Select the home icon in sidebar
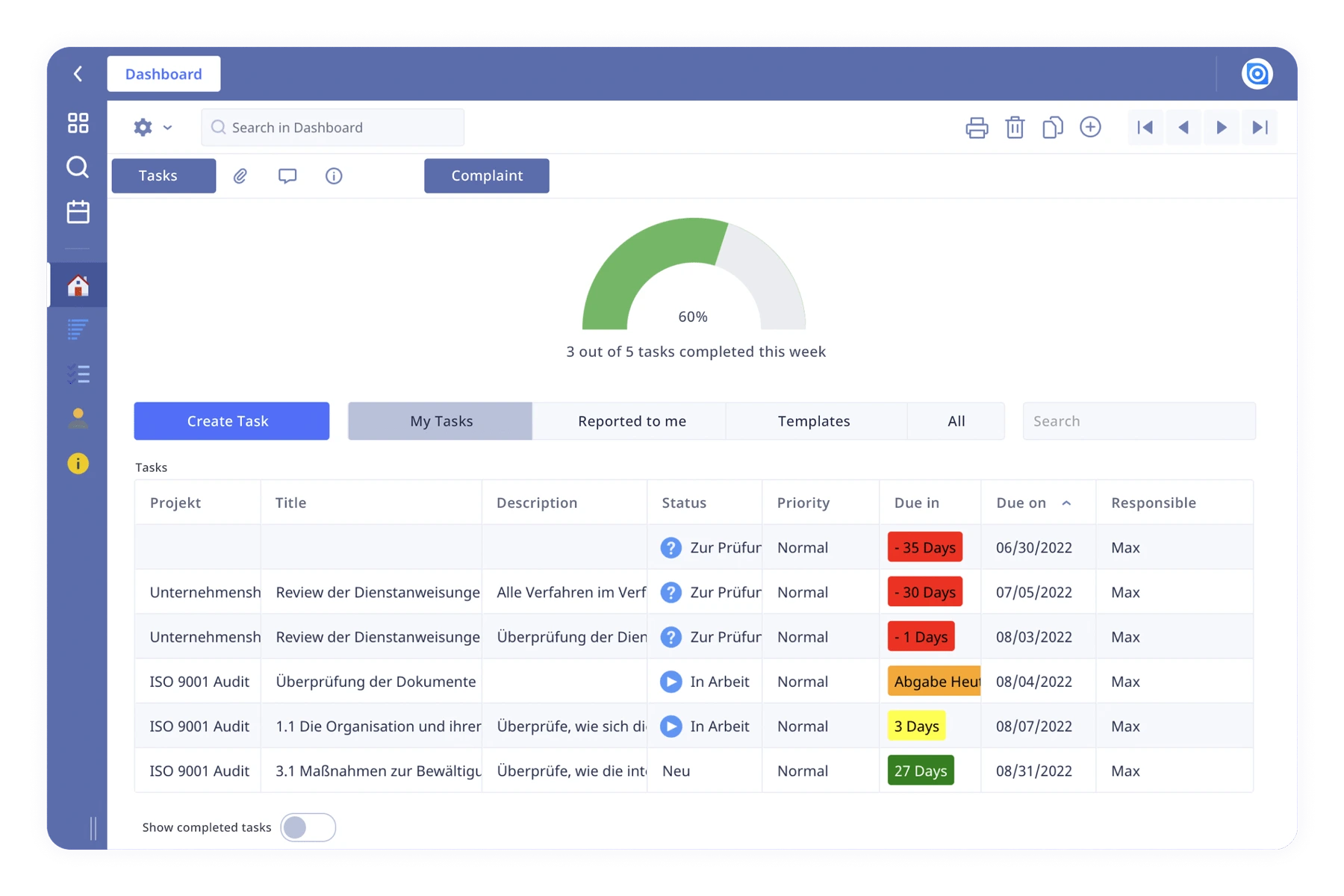1344x896 pixels. point(78,285)
